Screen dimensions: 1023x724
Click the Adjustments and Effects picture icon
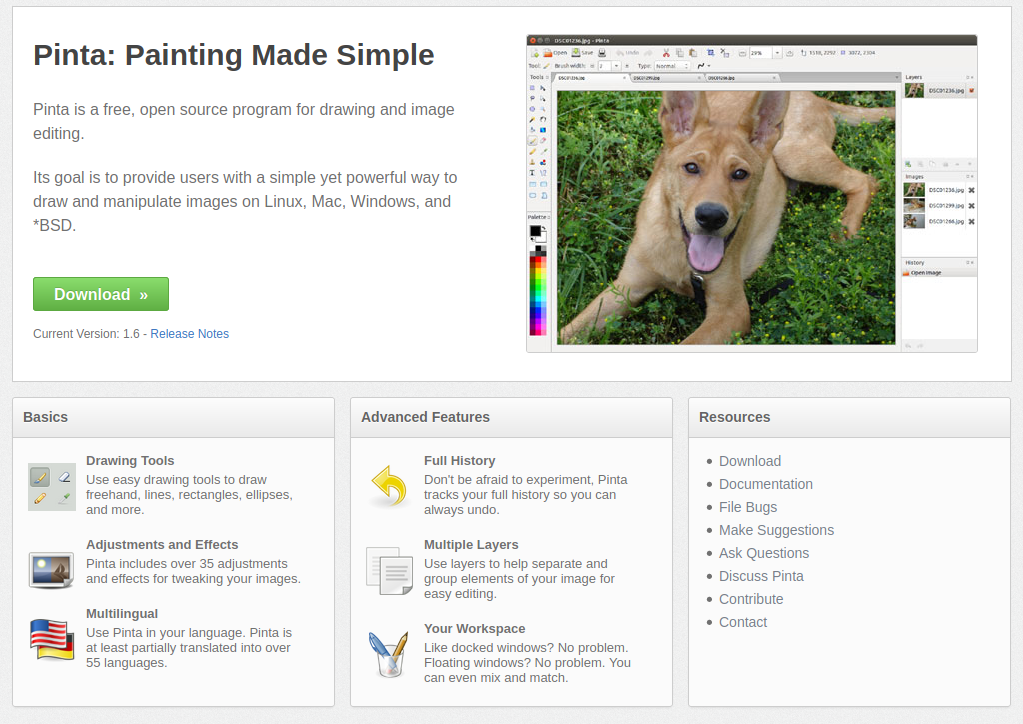coord(52,569)
